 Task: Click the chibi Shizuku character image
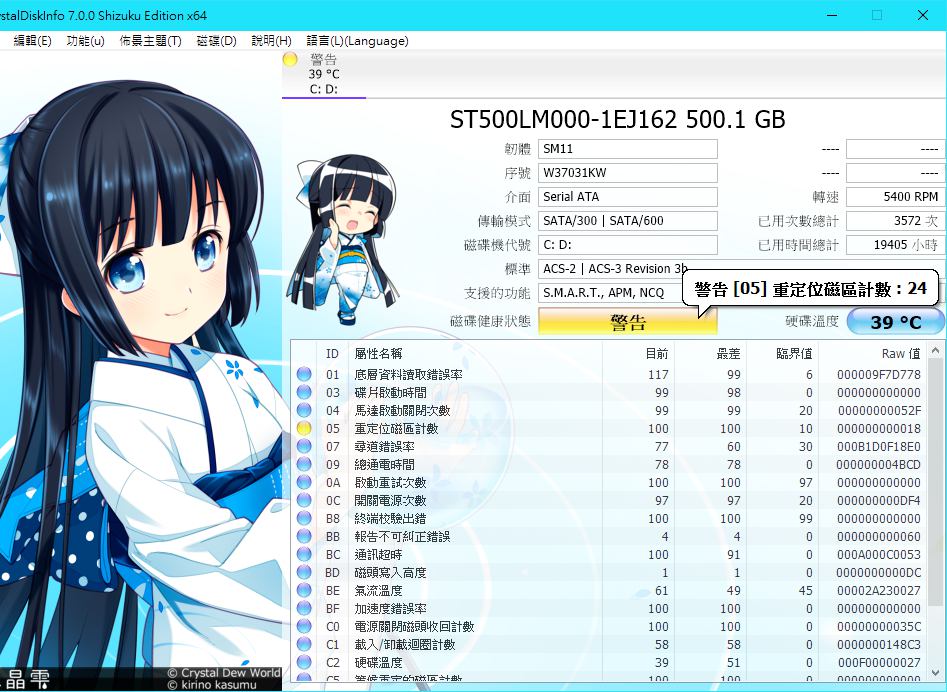point(345,239)
